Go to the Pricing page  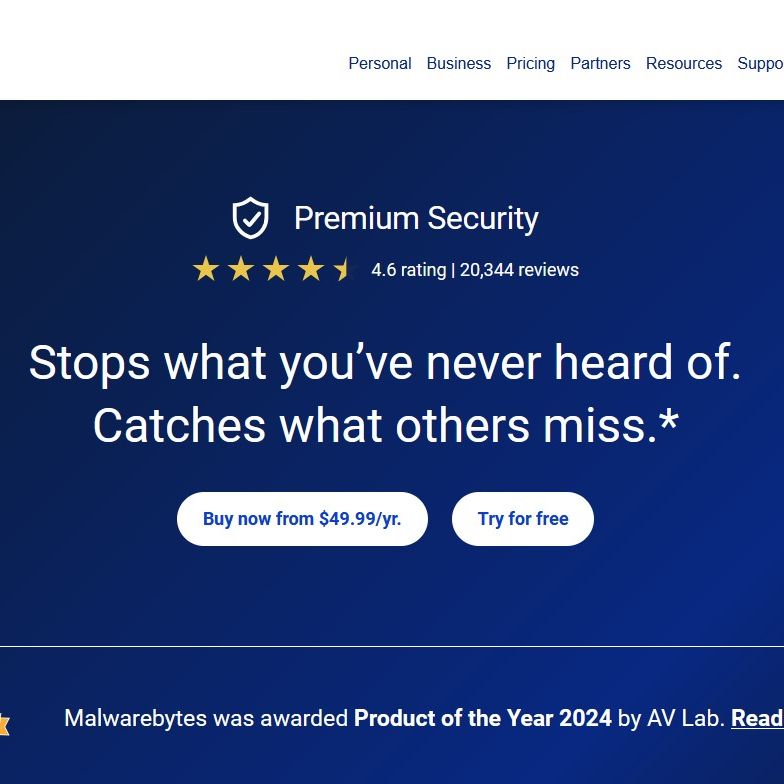tap(530, 63)
